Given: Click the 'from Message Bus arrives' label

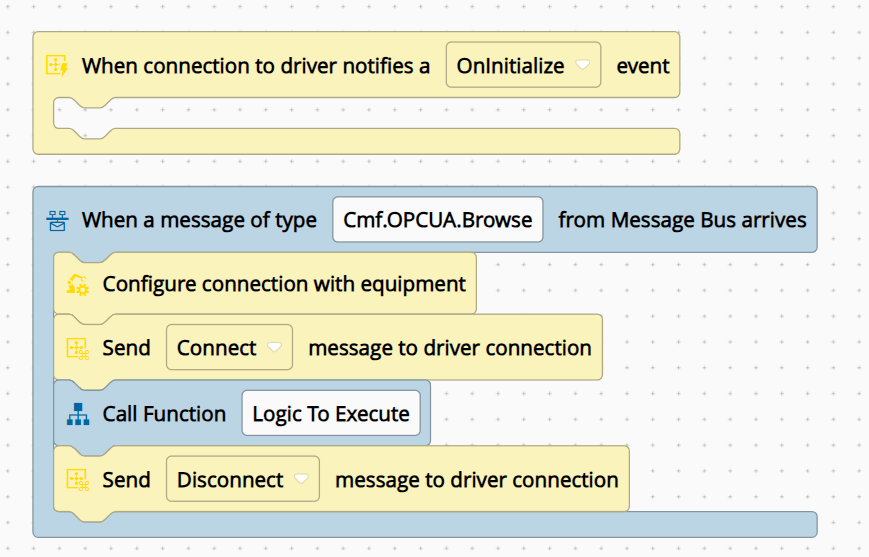Looking at the screenshot, I should 682,220.
